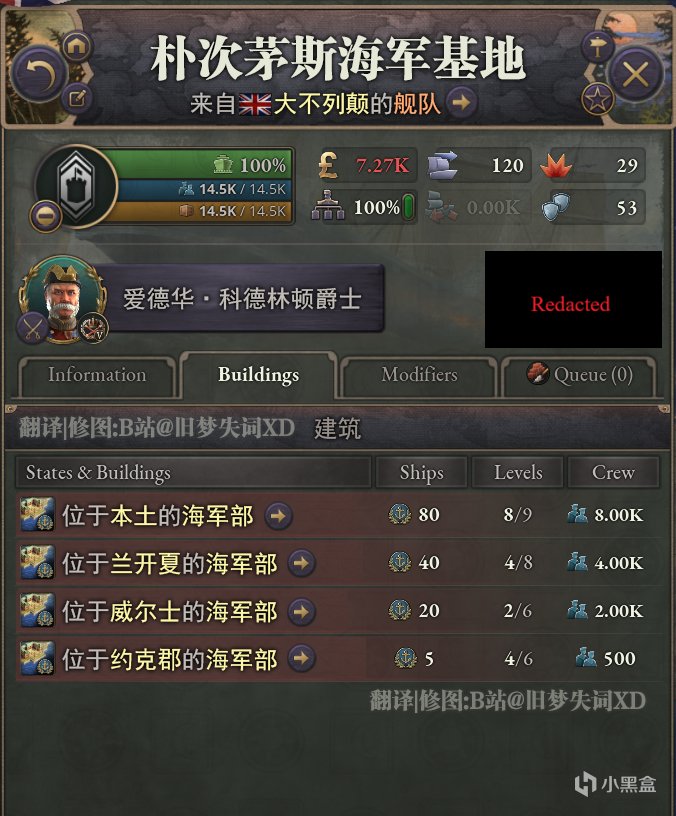
Task: Go to 位于本土的海军部 using arrow
Action: point(278,515)
